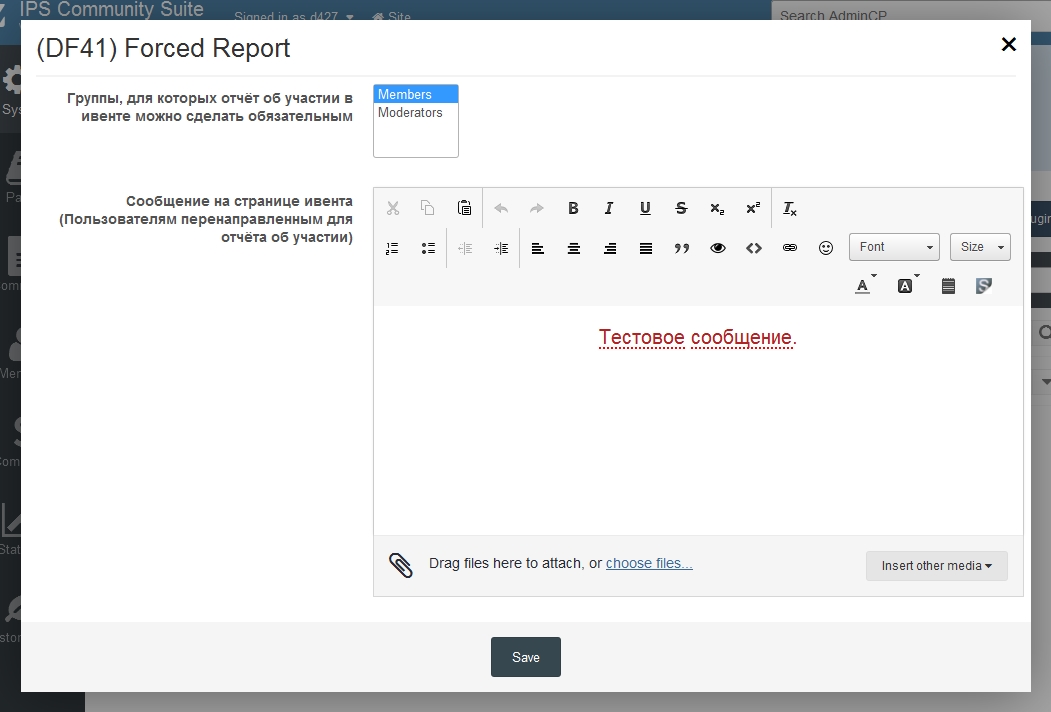Open the Font dropdown

894,247
